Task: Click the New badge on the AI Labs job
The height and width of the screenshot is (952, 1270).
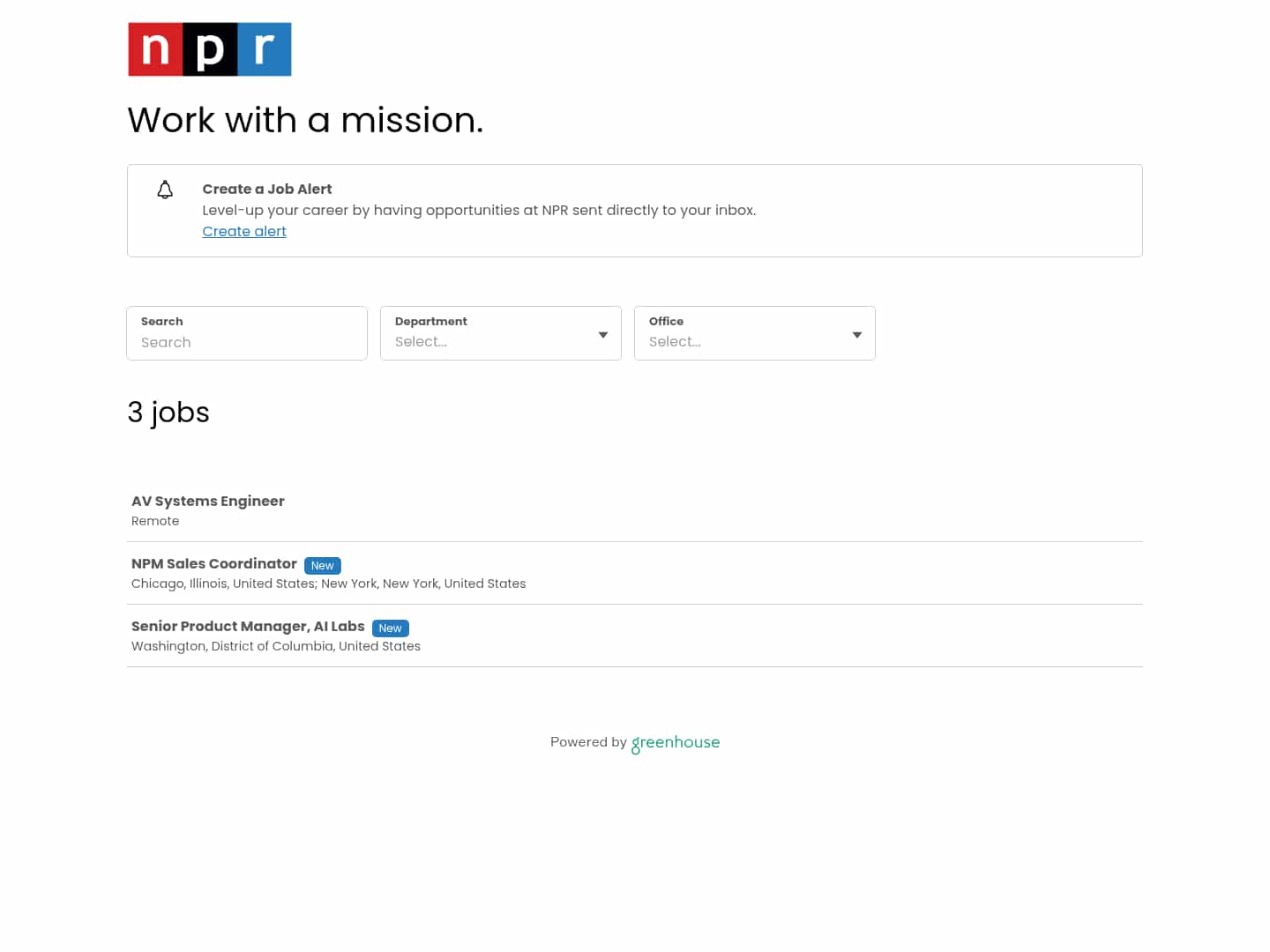Action: pyautogui.click(x=390, y=628)
